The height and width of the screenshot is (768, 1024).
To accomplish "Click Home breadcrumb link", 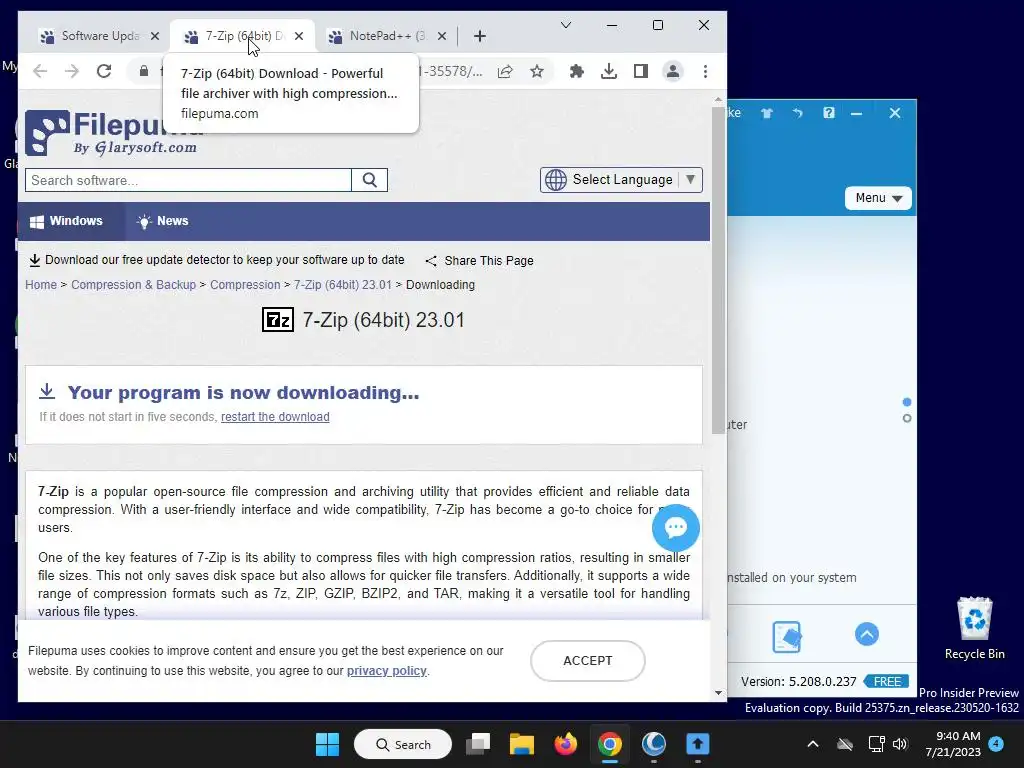I will 41,285.
